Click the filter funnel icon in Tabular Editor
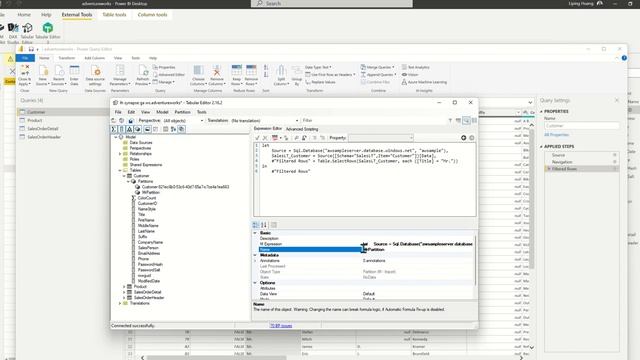This screenshot has width=640, height=360. click(450, 121)
